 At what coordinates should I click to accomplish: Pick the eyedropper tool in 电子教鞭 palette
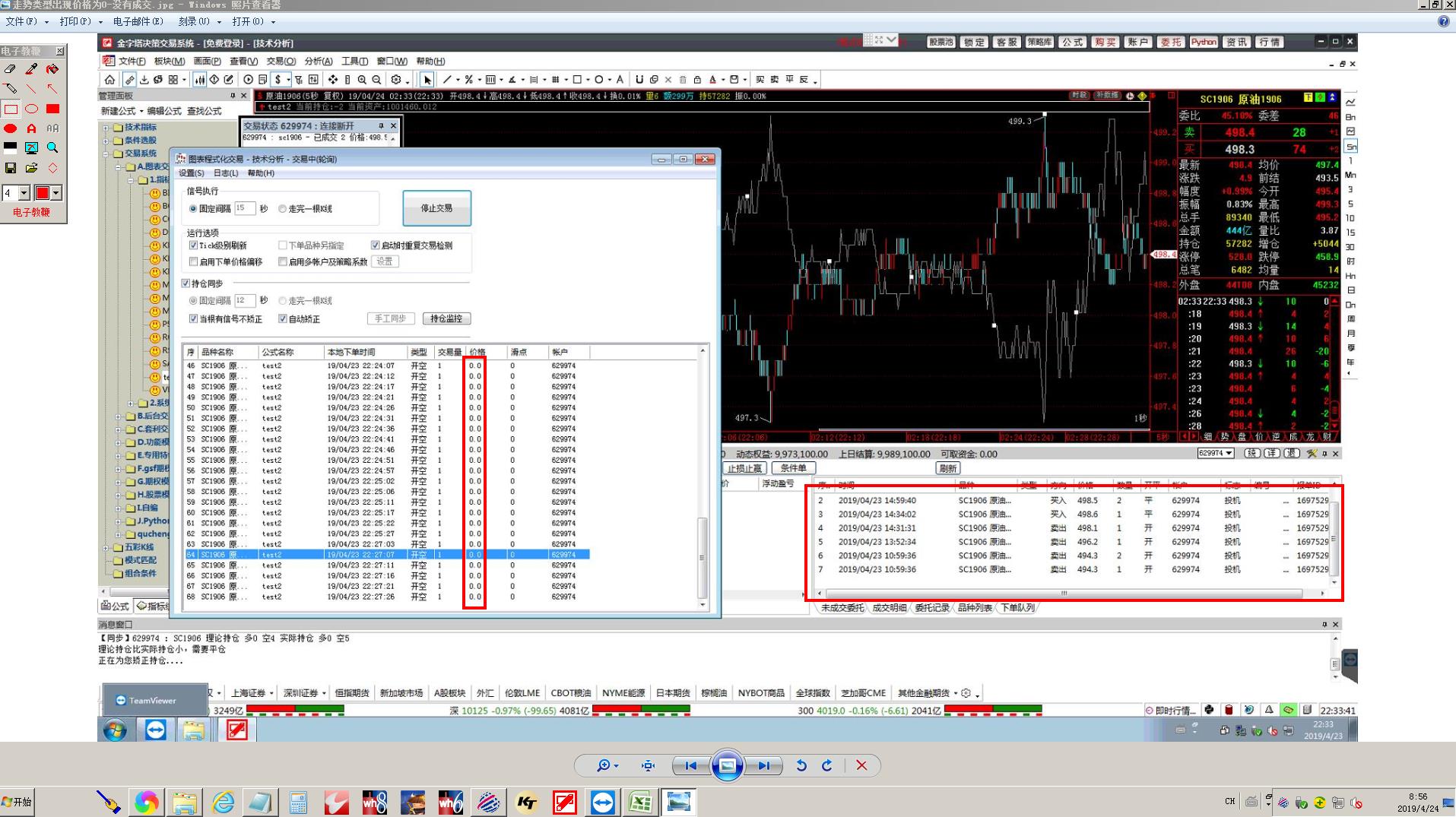point(31,69)
